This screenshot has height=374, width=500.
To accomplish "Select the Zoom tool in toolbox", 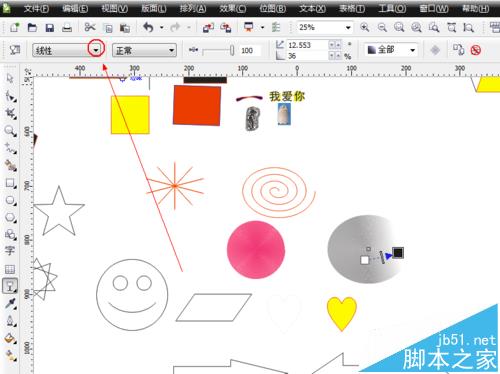I will point(10,131).
